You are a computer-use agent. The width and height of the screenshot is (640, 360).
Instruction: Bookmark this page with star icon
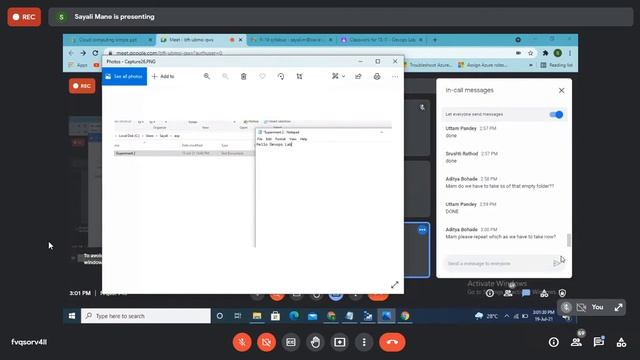point(531,53)
